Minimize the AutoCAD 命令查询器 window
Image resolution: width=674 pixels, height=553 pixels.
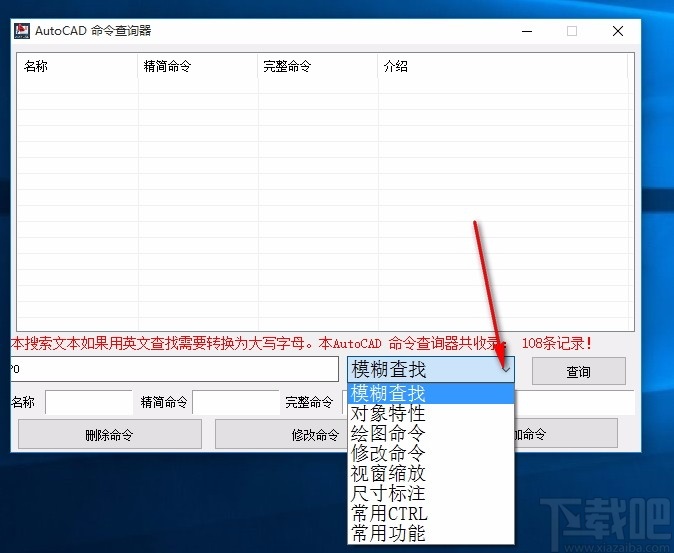click(x=527, y=31)
